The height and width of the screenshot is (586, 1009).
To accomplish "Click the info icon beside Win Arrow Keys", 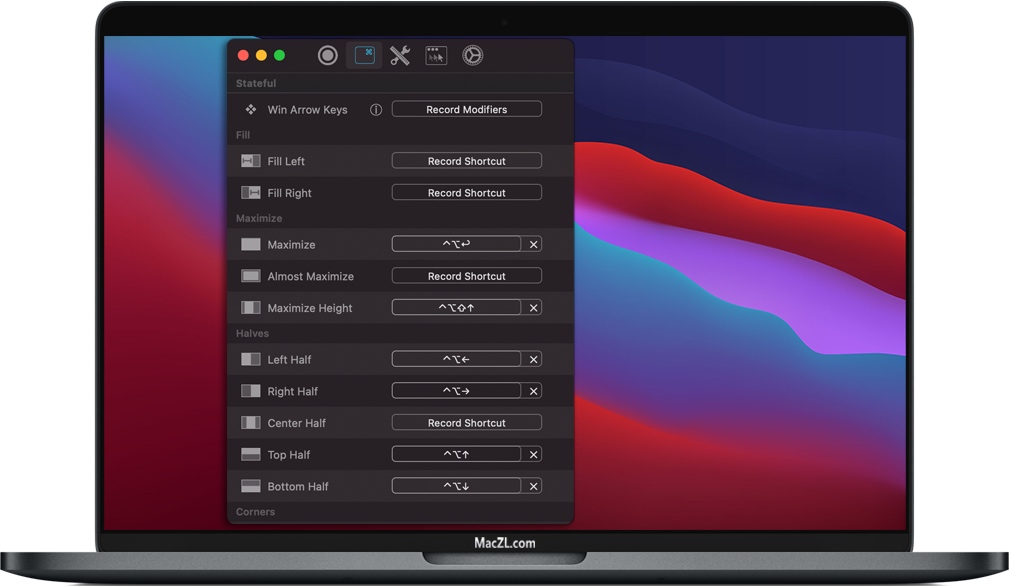I will [x=375, y=109].
